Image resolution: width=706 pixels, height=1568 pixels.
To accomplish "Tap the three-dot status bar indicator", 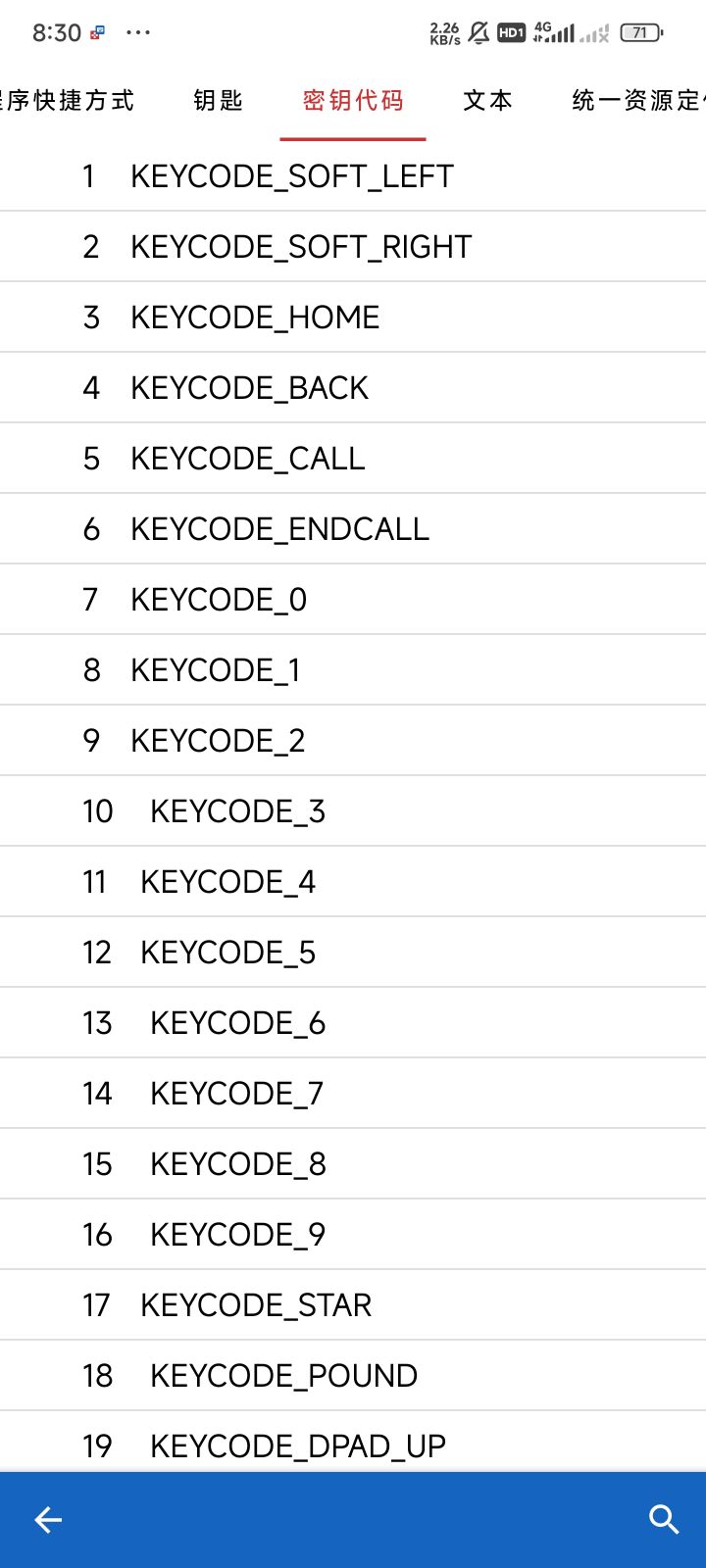I will click(138, 32).
